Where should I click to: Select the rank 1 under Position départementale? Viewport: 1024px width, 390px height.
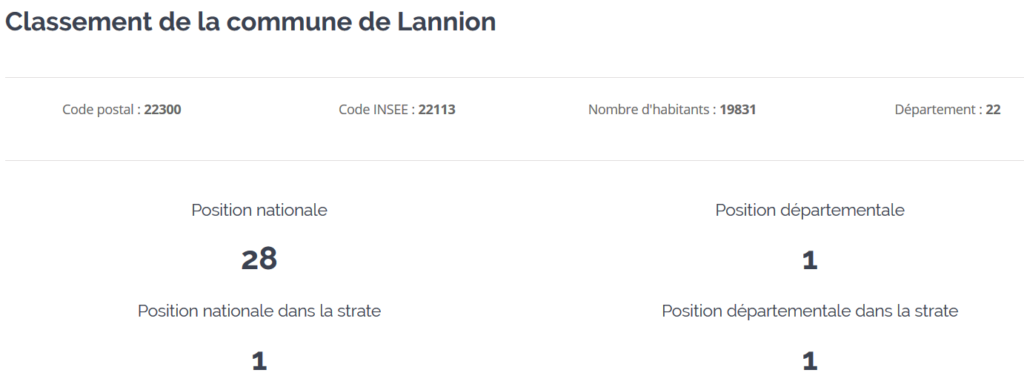click(810, 261)
